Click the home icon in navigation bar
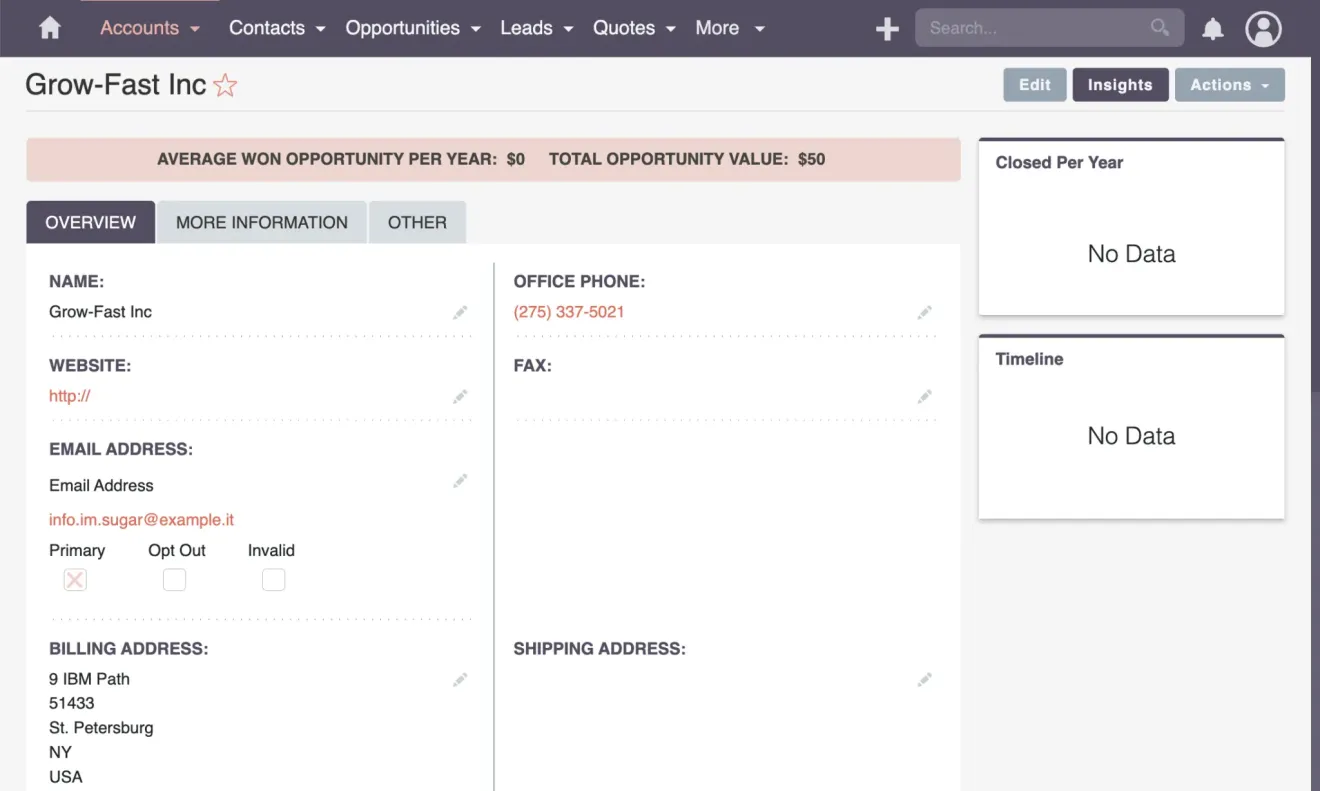Image resolution: width=1320 pixels, height=791 pixels. 48,28
